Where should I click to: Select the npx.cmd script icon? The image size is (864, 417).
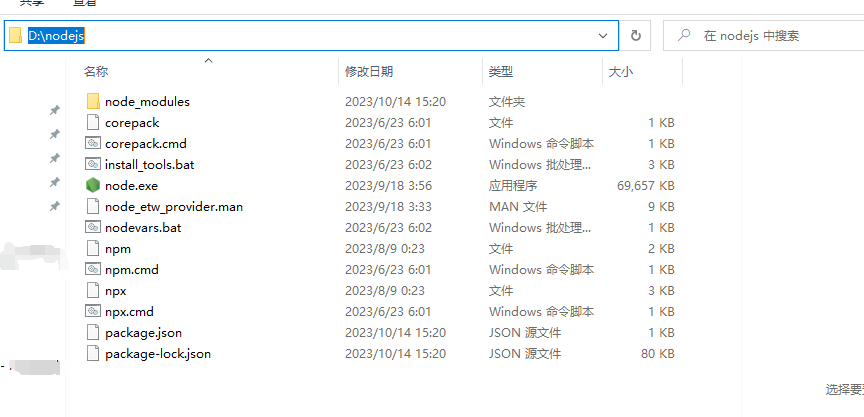93,311
